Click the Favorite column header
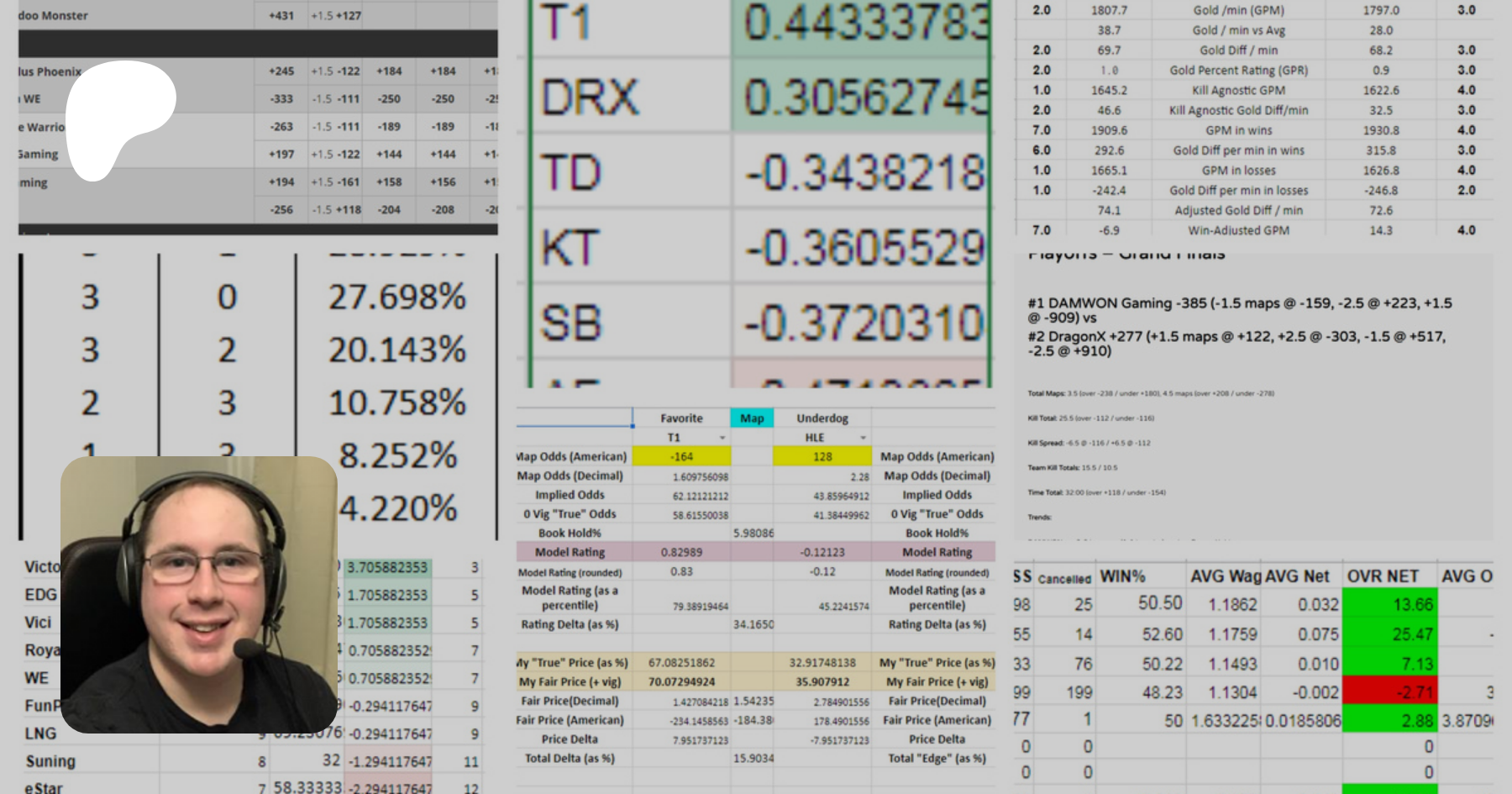 pos(681,418)
